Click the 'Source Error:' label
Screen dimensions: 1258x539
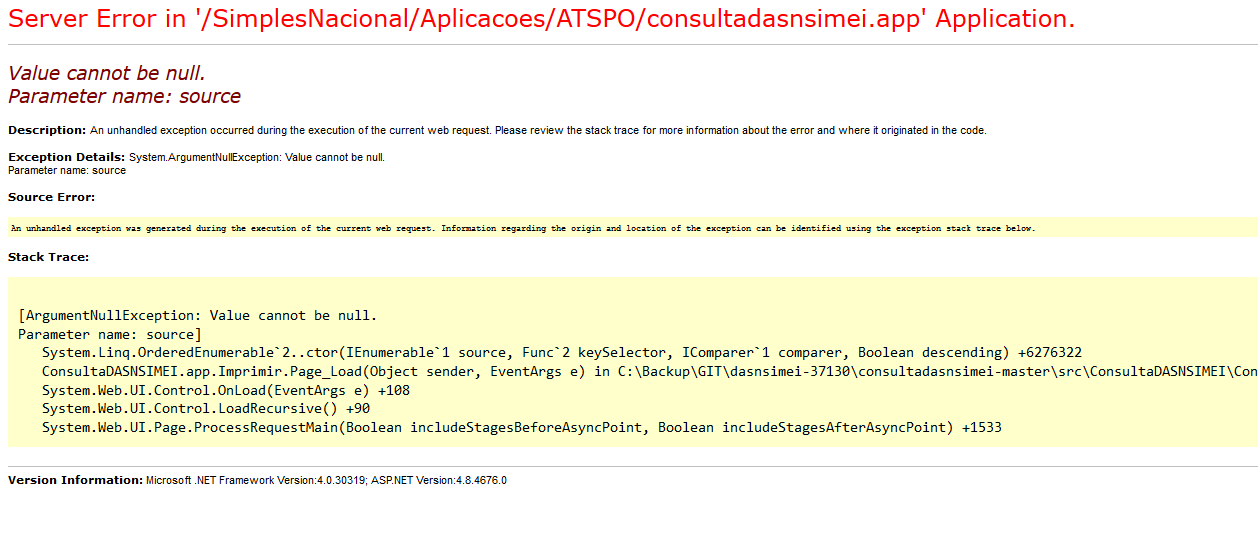point(52,197)
